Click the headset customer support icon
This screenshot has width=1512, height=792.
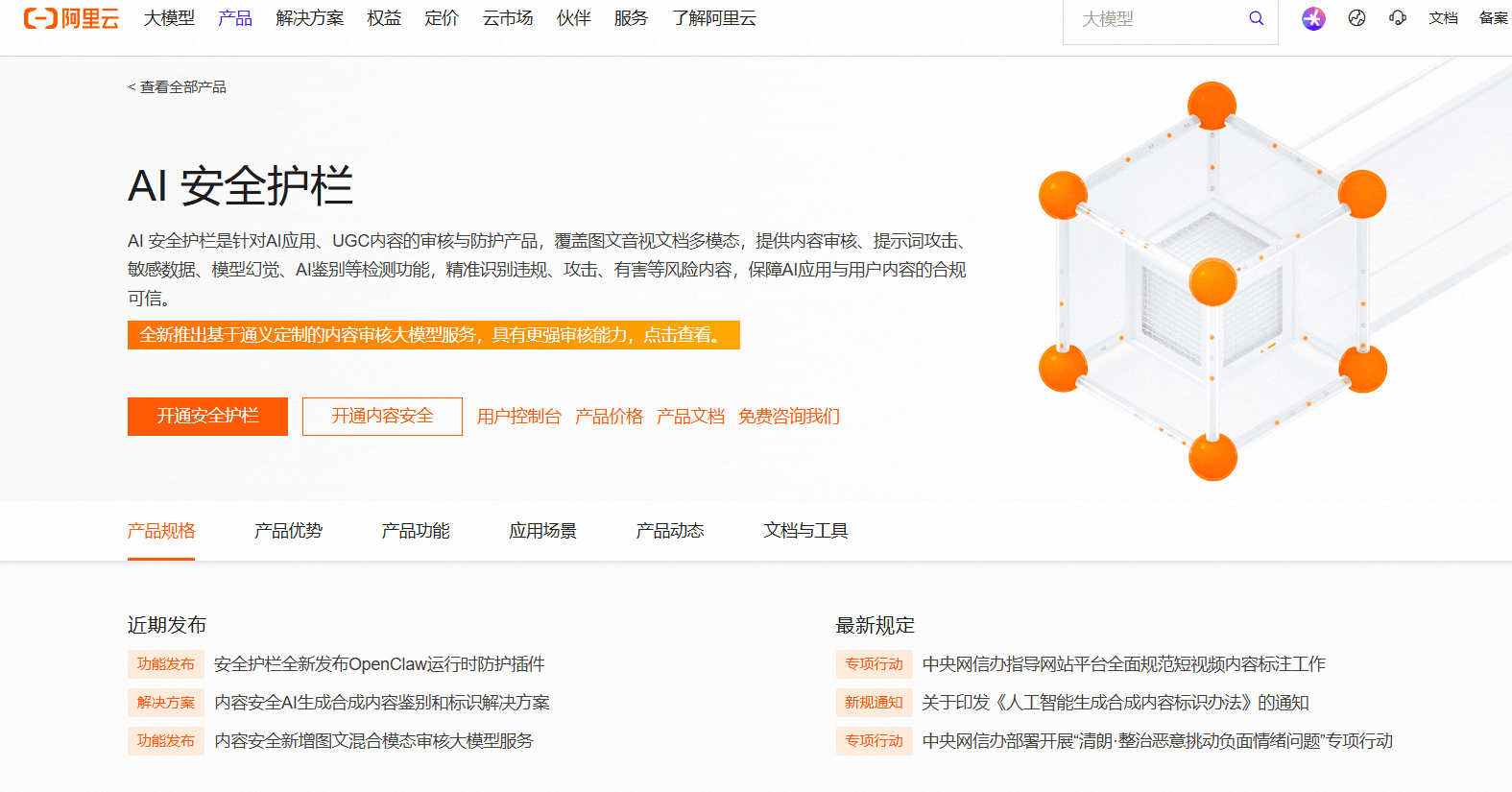tap(1398, 18)
